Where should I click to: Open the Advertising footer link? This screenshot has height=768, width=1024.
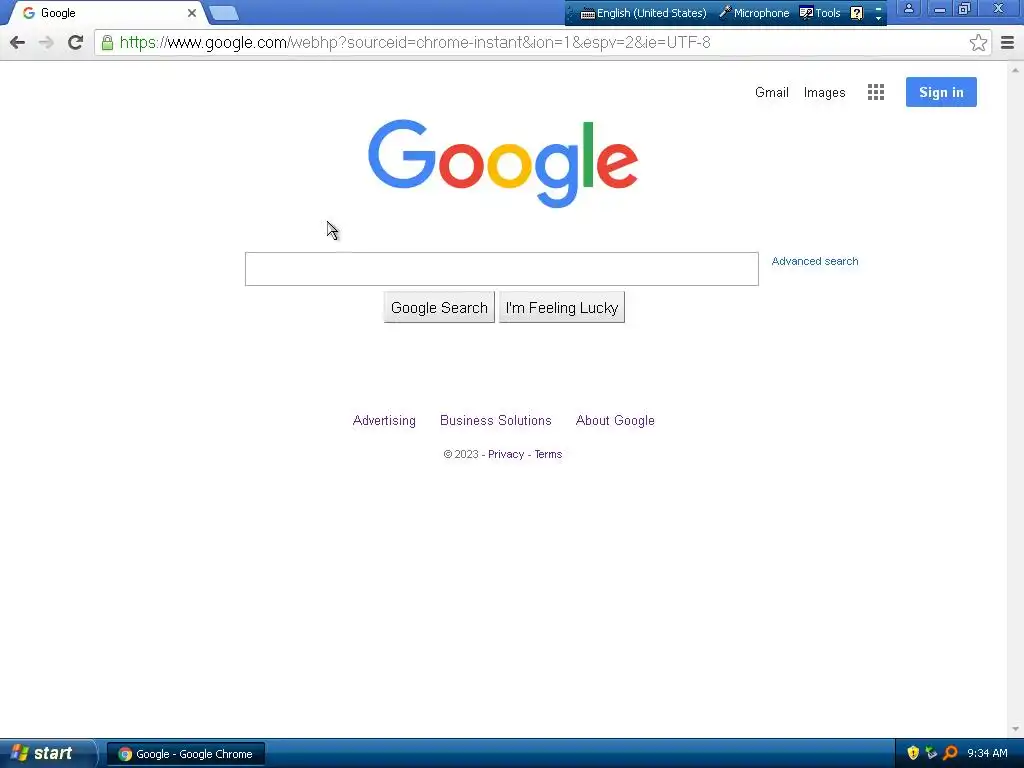(x=384, y=421)
